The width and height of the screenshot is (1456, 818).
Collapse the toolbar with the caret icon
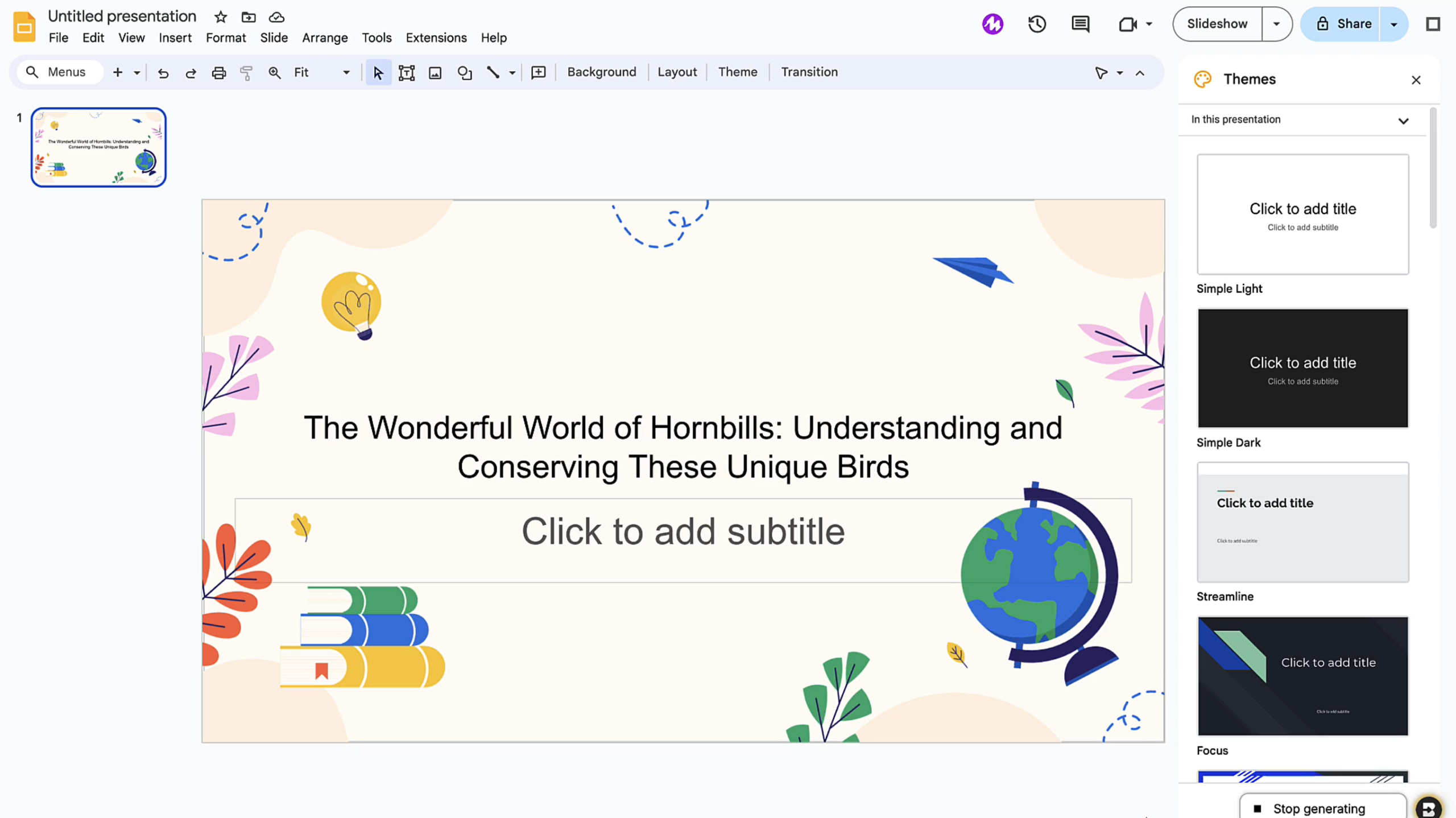[1140, 73]
